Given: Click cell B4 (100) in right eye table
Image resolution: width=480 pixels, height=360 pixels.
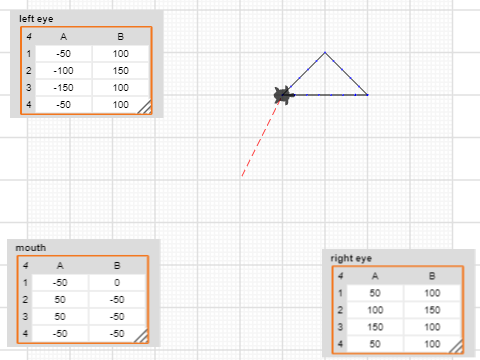Looking at the screenshot, I should (x=432, y=344).
